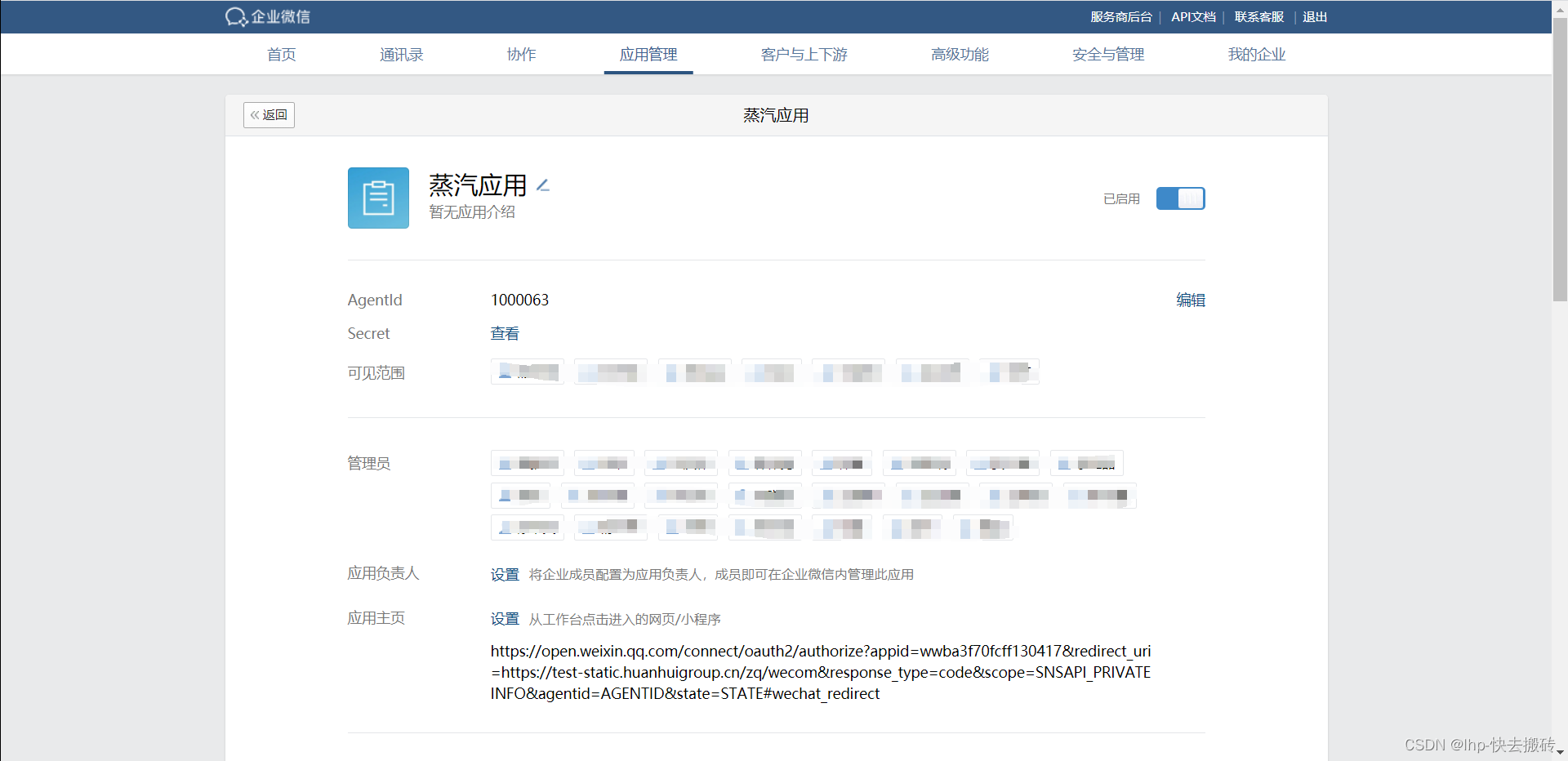Open the API文档 link
The image size is (1568, 761).
click(1193, 17)
